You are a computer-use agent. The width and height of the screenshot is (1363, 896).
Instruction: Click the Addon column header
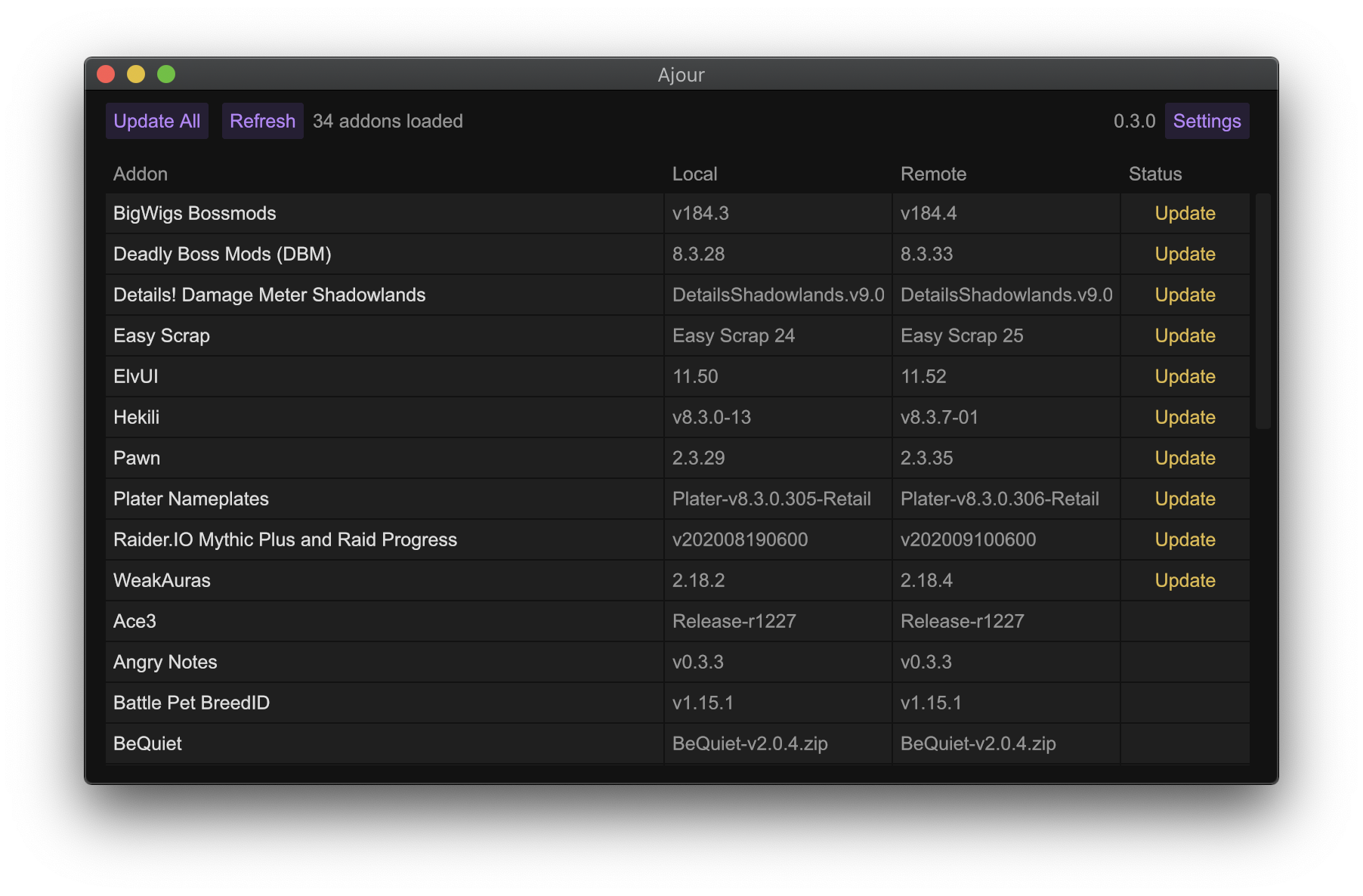point(141,174)
